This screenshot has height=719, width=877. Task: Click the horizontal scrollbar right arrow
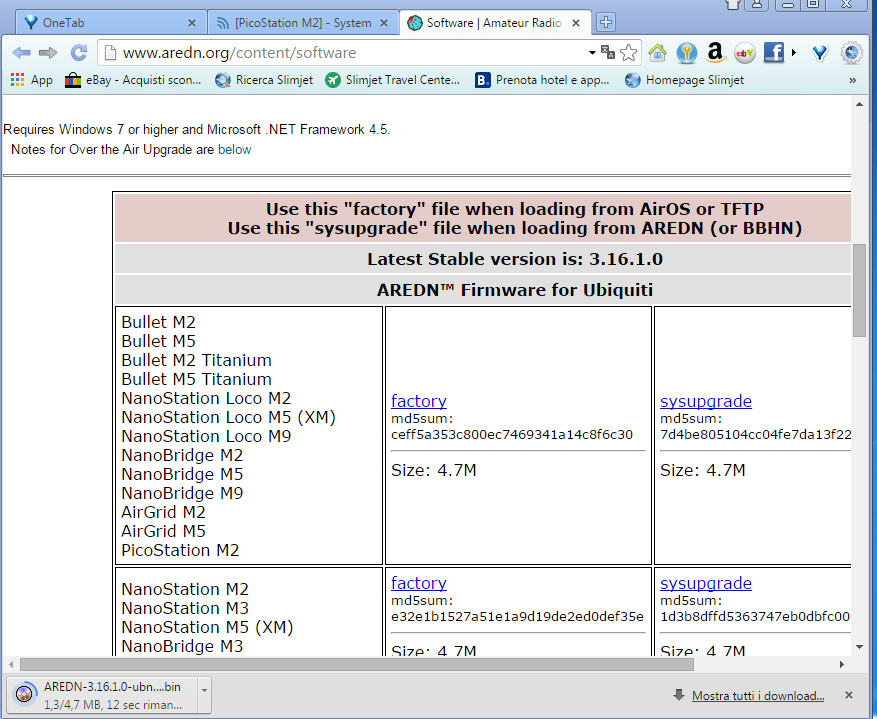(x=842, y=665)
